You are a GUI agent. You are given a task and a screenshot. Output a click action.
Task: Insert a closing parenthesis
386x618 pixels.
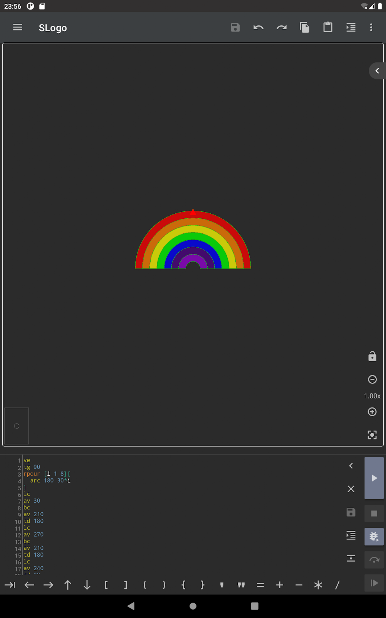pos(164,585)
